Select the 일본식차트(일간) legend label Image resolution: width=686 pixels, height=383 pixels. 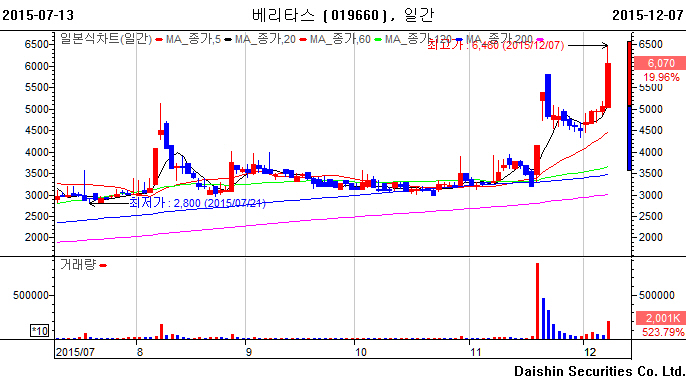pyautogui.click(x=106, y=39)
